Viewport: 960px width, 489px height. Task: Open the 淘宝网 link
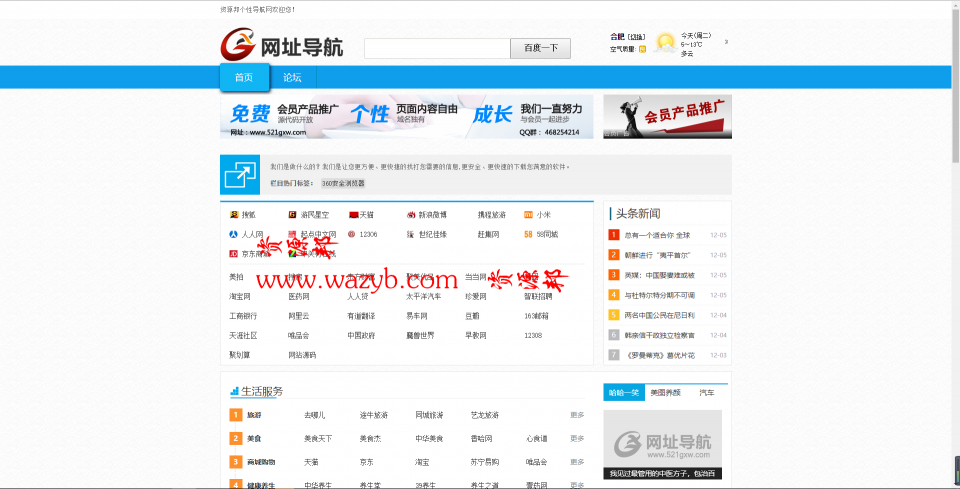[240, 296]
